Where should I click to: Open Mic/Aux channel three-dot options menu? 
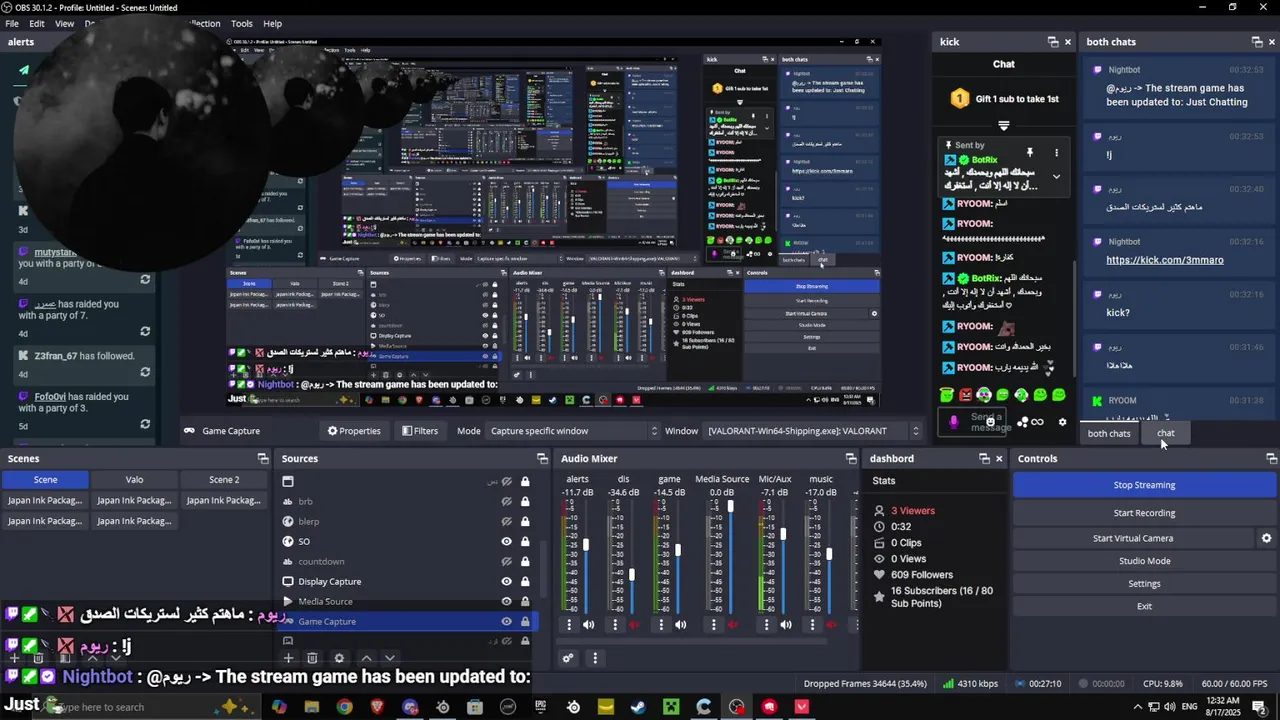coord(767,625)
